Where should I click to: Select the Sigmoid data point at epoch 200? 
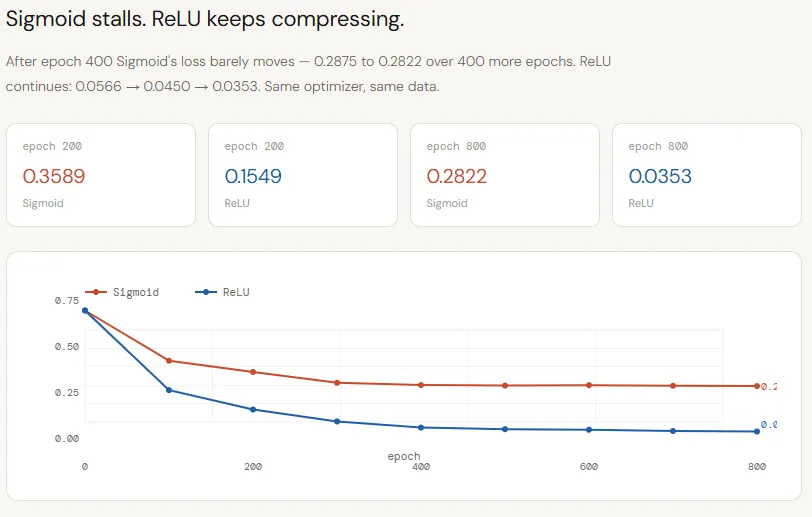click(x=253, y=372)
